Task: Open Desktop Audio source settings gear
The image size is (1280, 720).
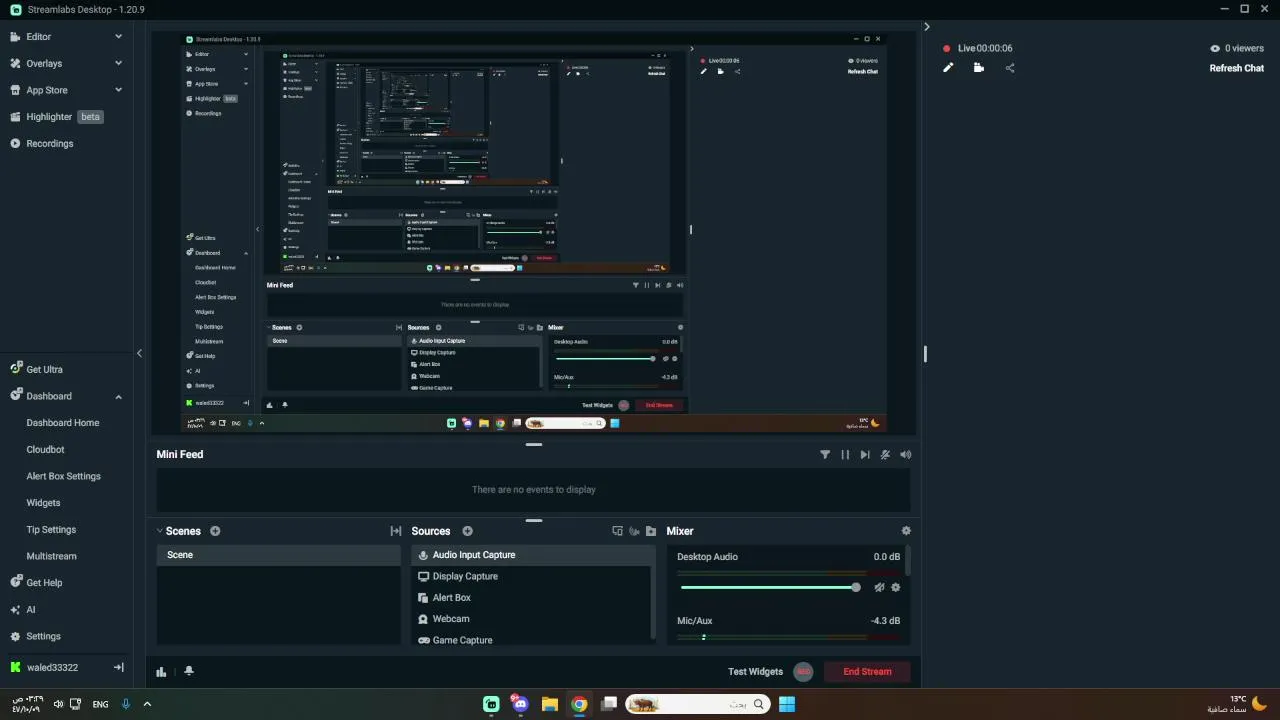Action: [895, 588]
